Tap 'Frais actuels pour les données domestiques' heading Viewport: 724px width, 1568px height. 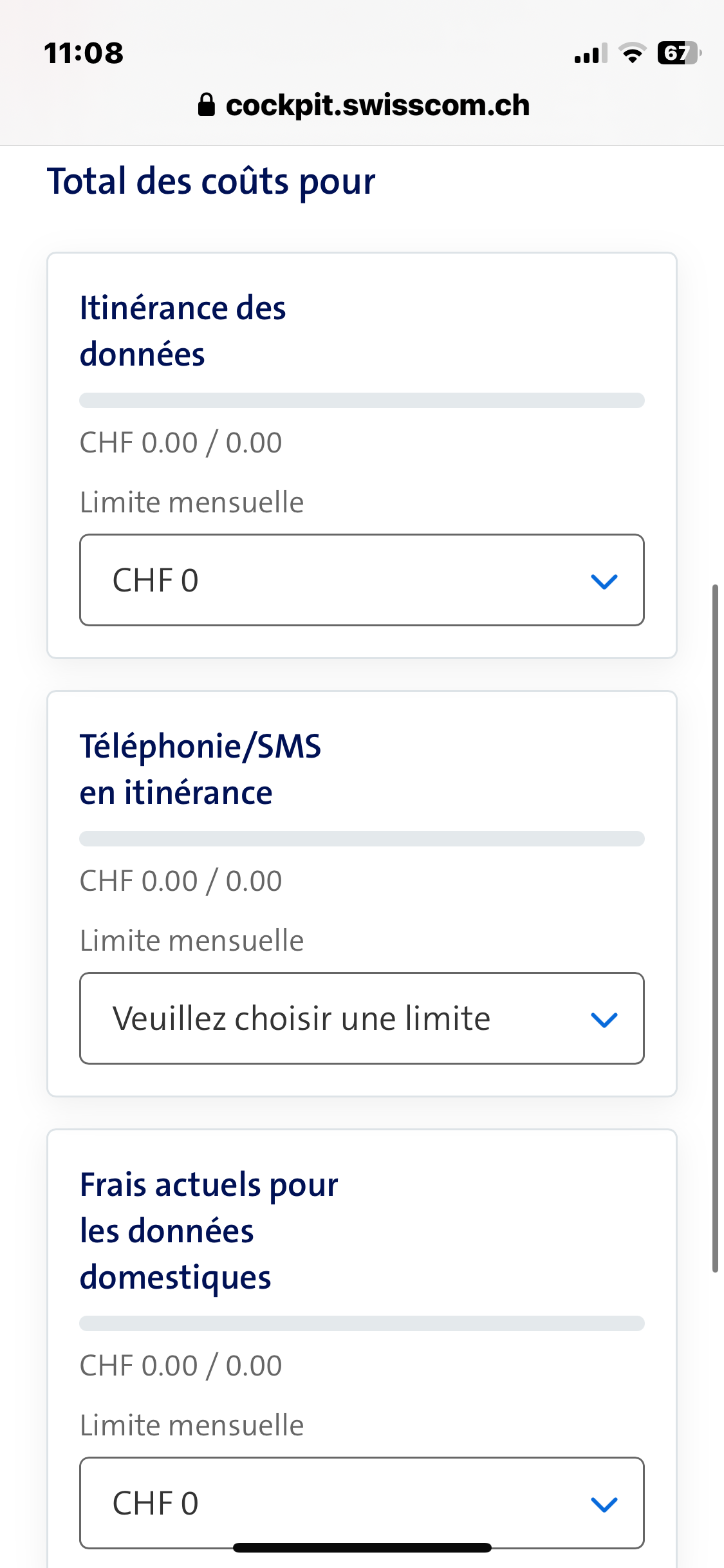tap(209, 1231)
